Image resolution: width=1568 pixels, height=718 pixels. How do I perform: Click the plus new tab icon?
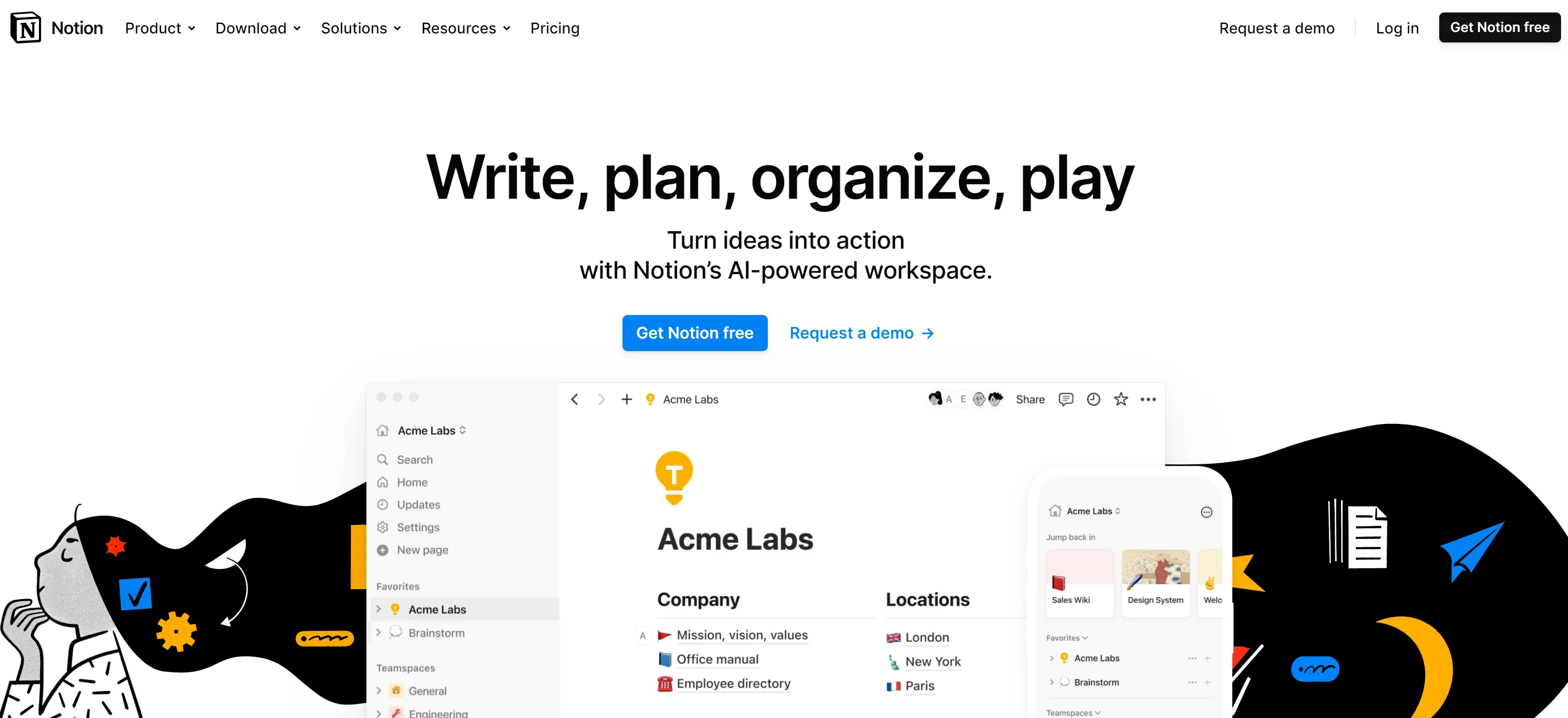(627, 399)
